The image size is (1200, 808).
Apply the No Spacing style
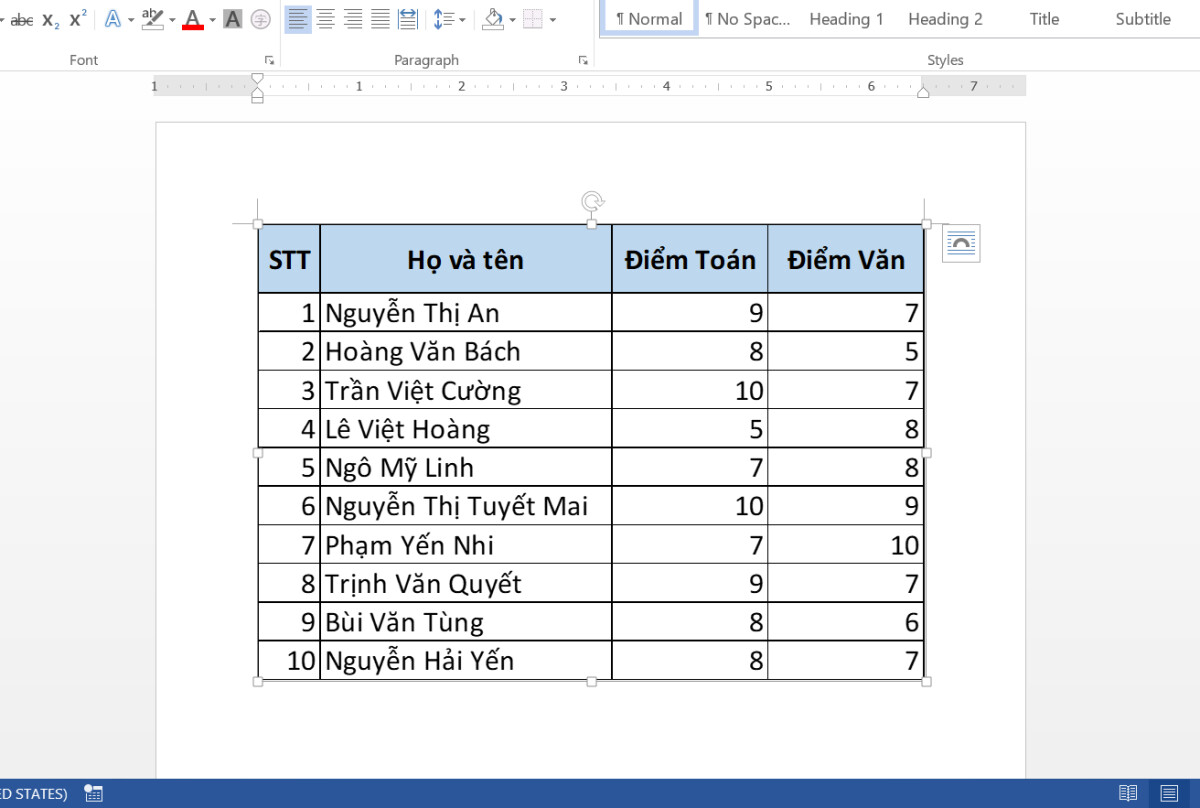[747, 19]
